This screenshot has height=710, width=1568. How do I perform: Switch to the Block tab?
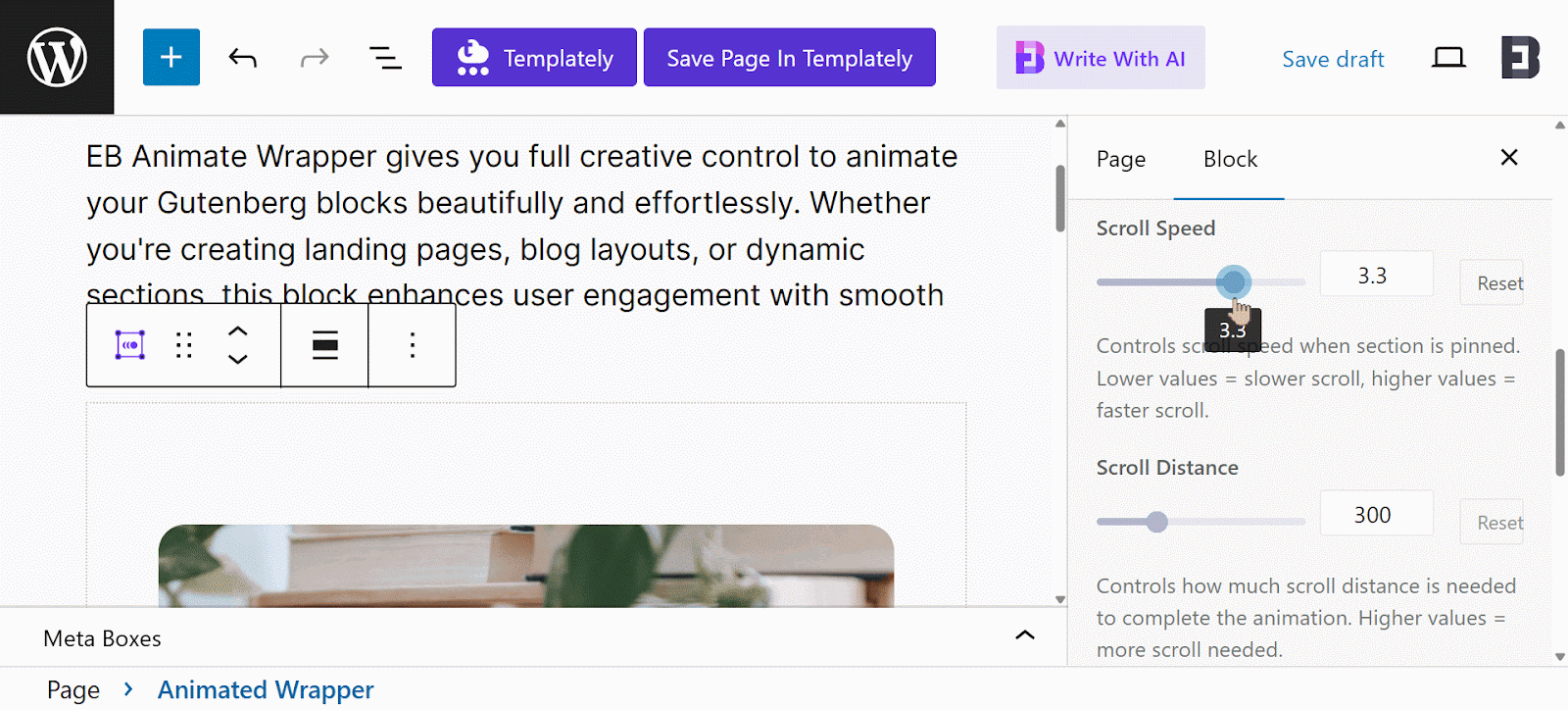pos(1229,159)
